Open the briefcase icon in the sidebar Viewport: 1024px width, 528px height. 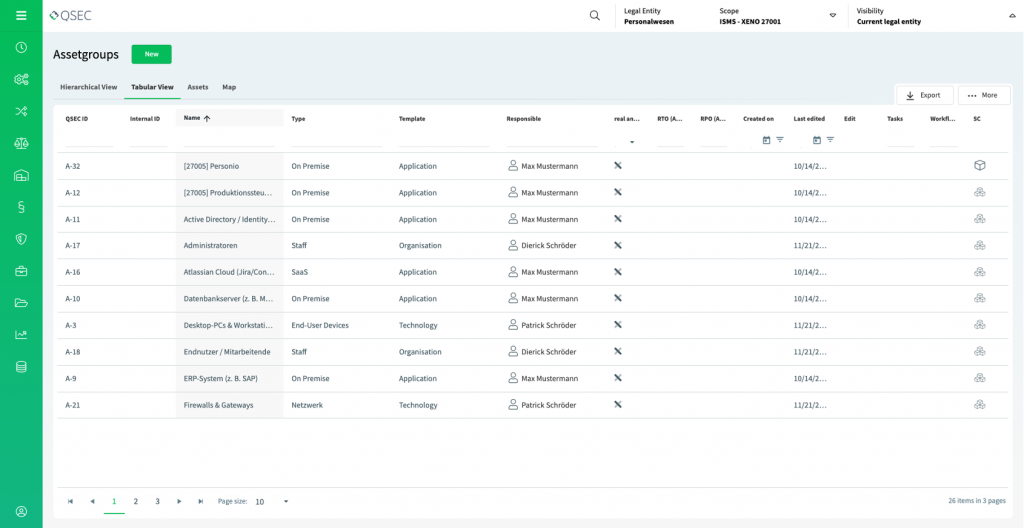click(x=21, y=271)
